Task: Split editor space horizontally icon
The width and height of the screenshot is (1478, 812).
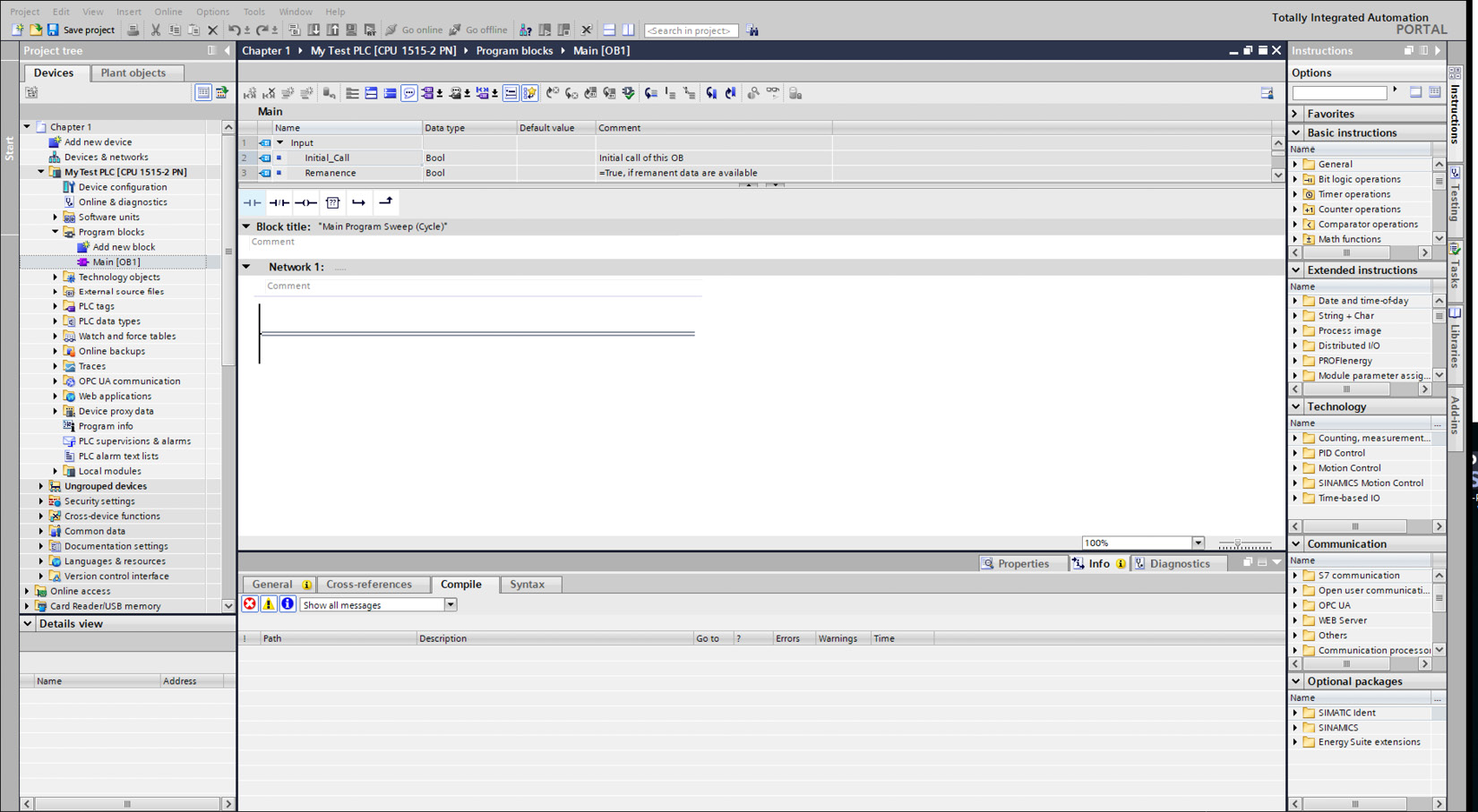Action: 609,30
